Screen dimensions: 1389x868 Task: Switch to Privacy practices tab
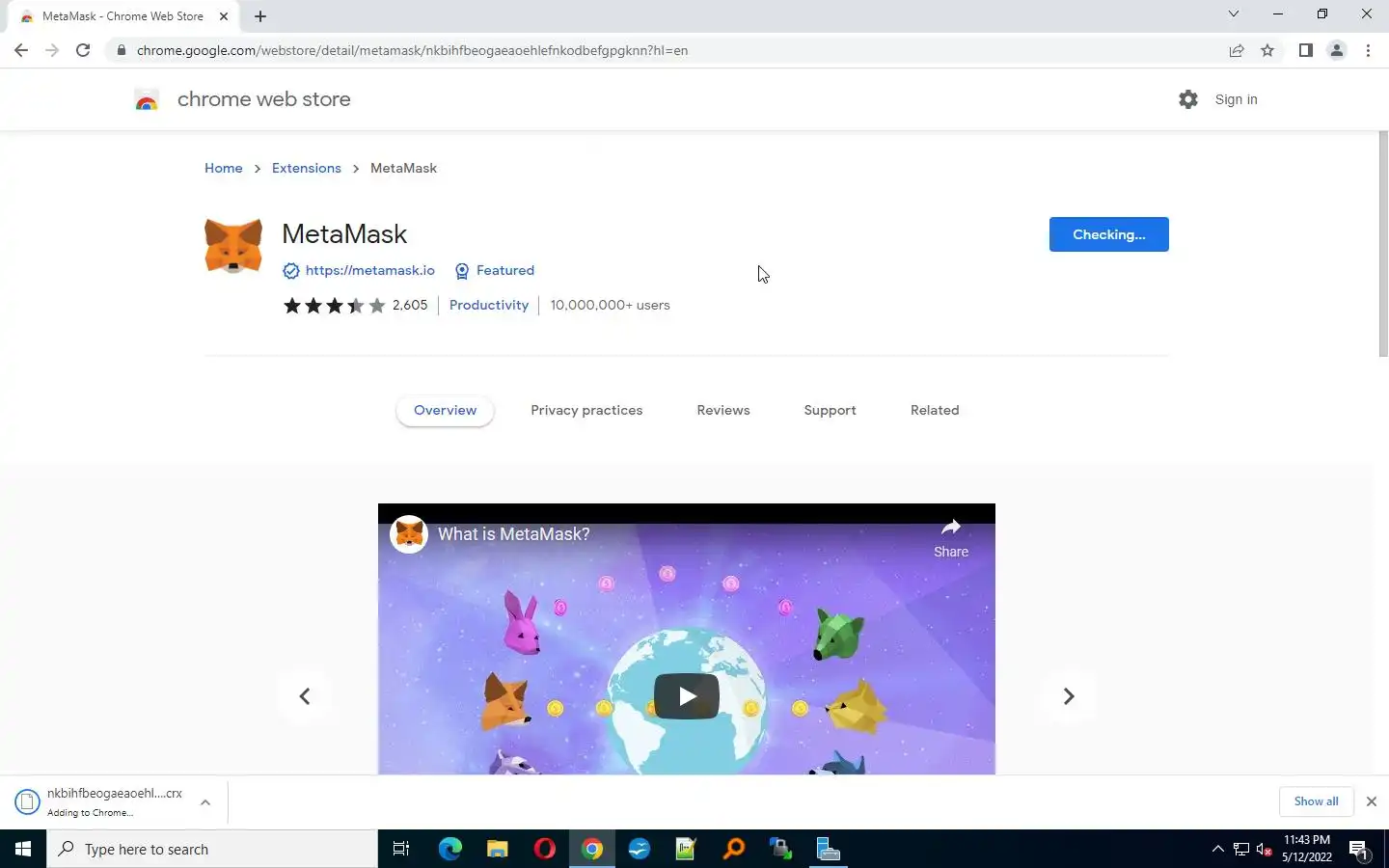coord(586,410)
